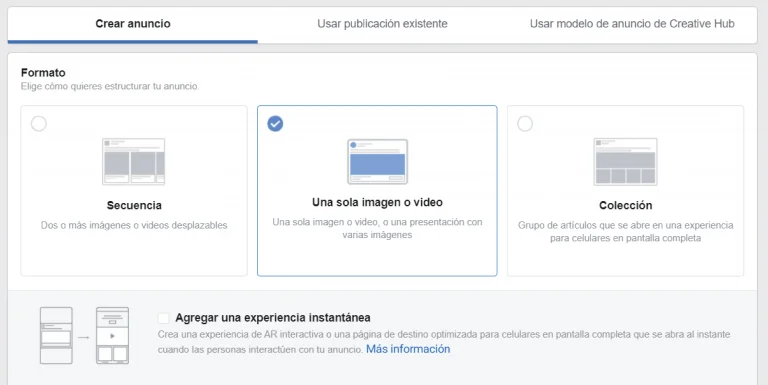This screenshot has height=385, width=768.
Task: Click the Colección card title
Action: click(625, 205)
